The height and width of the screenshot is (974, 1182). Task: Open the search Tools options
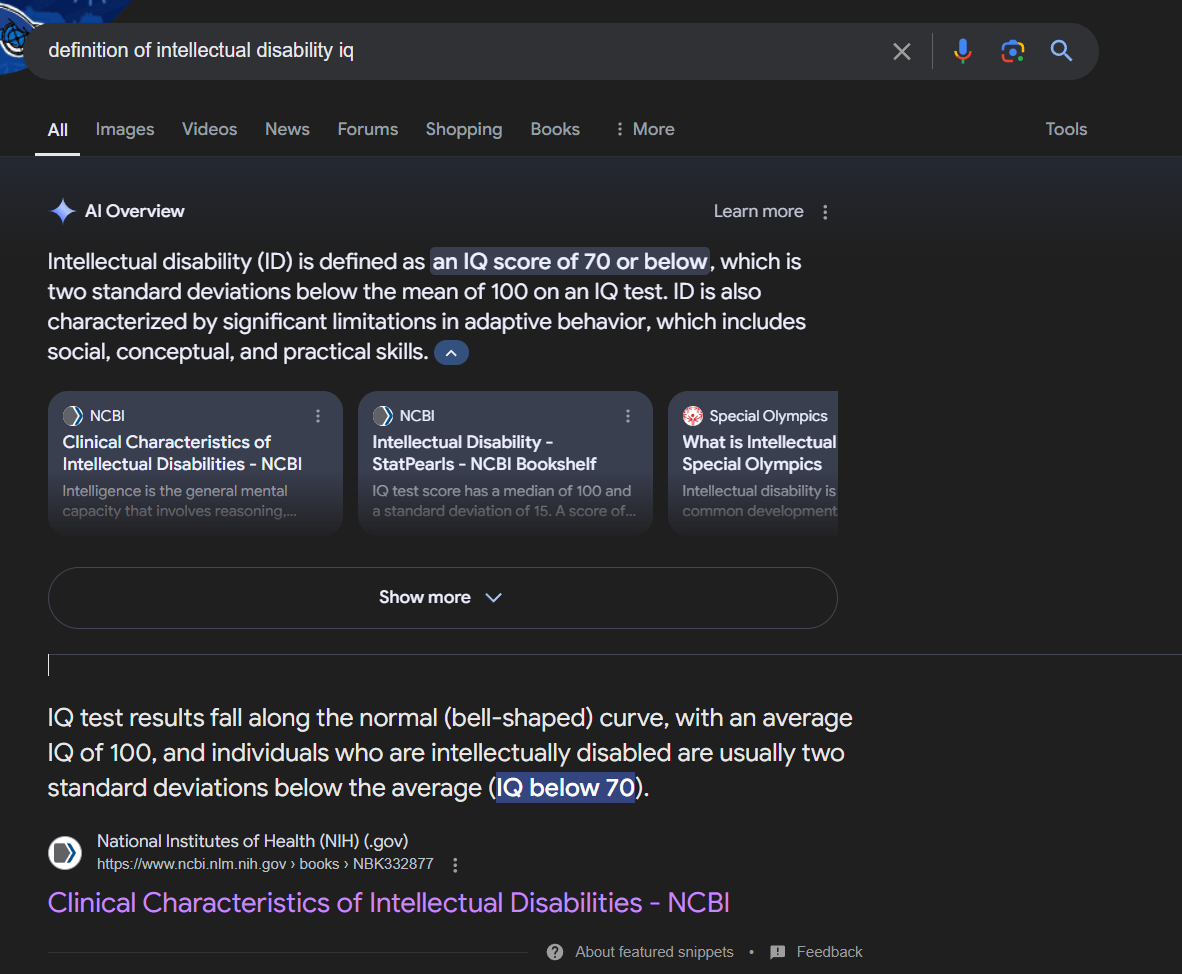point(1066,130)
